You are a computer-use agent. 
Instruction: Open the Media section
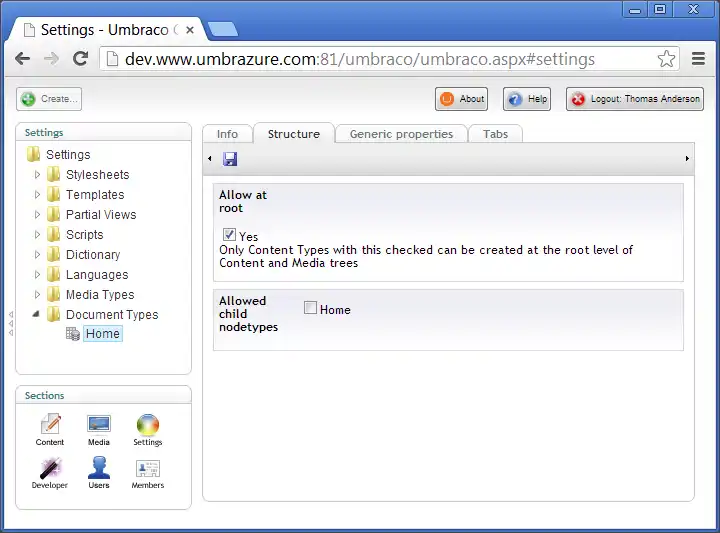tap(99, 430)
